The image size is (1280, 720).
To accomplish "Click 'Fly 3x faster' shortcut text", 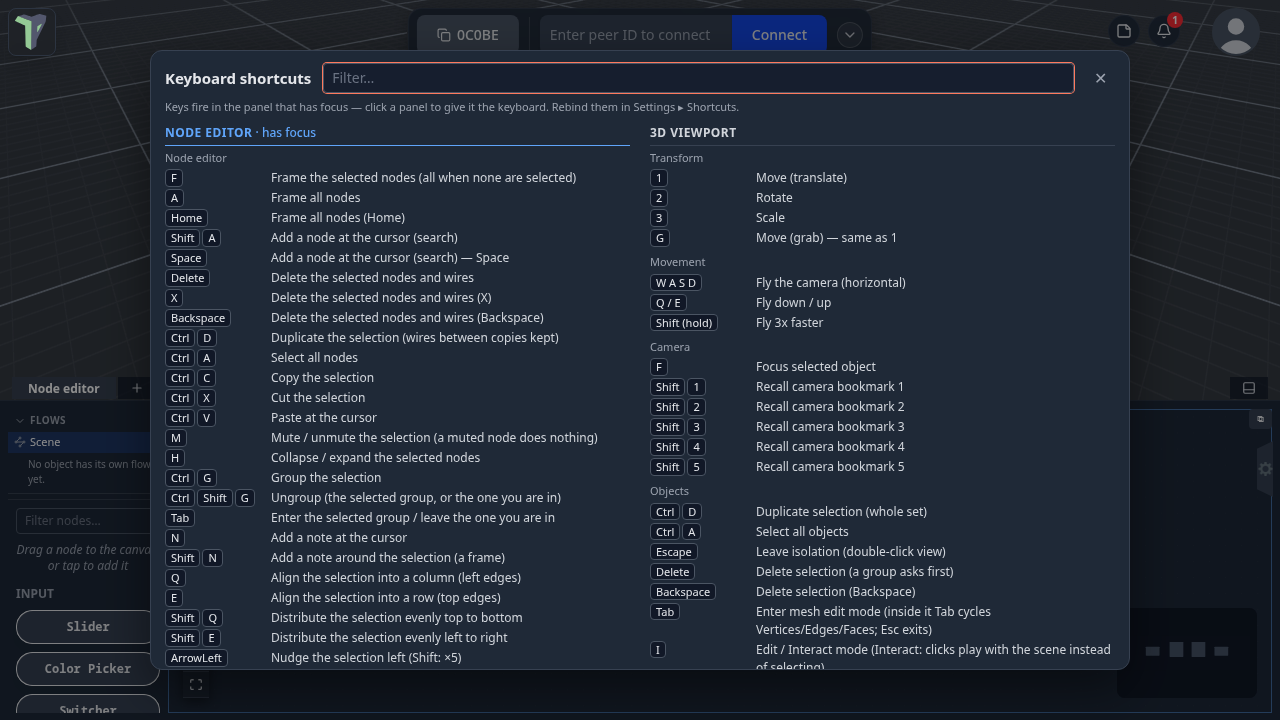I will [x=790, y=323].
